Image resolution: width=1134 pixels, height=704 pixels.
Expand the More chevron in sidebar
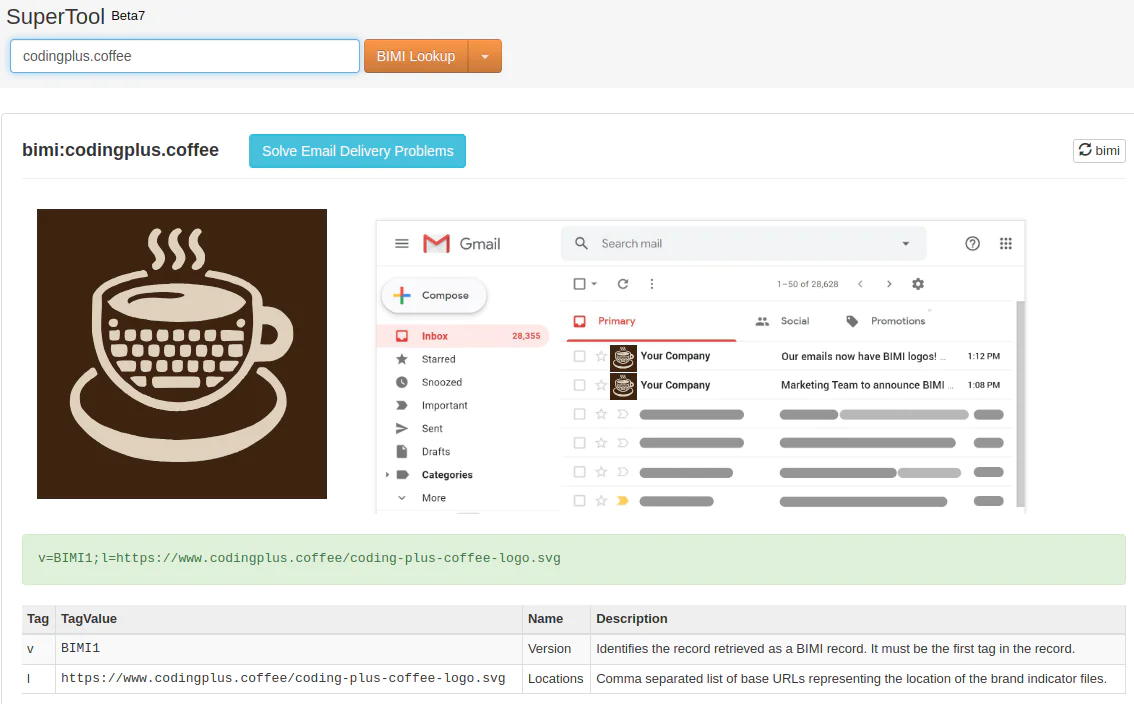[402, 498]
